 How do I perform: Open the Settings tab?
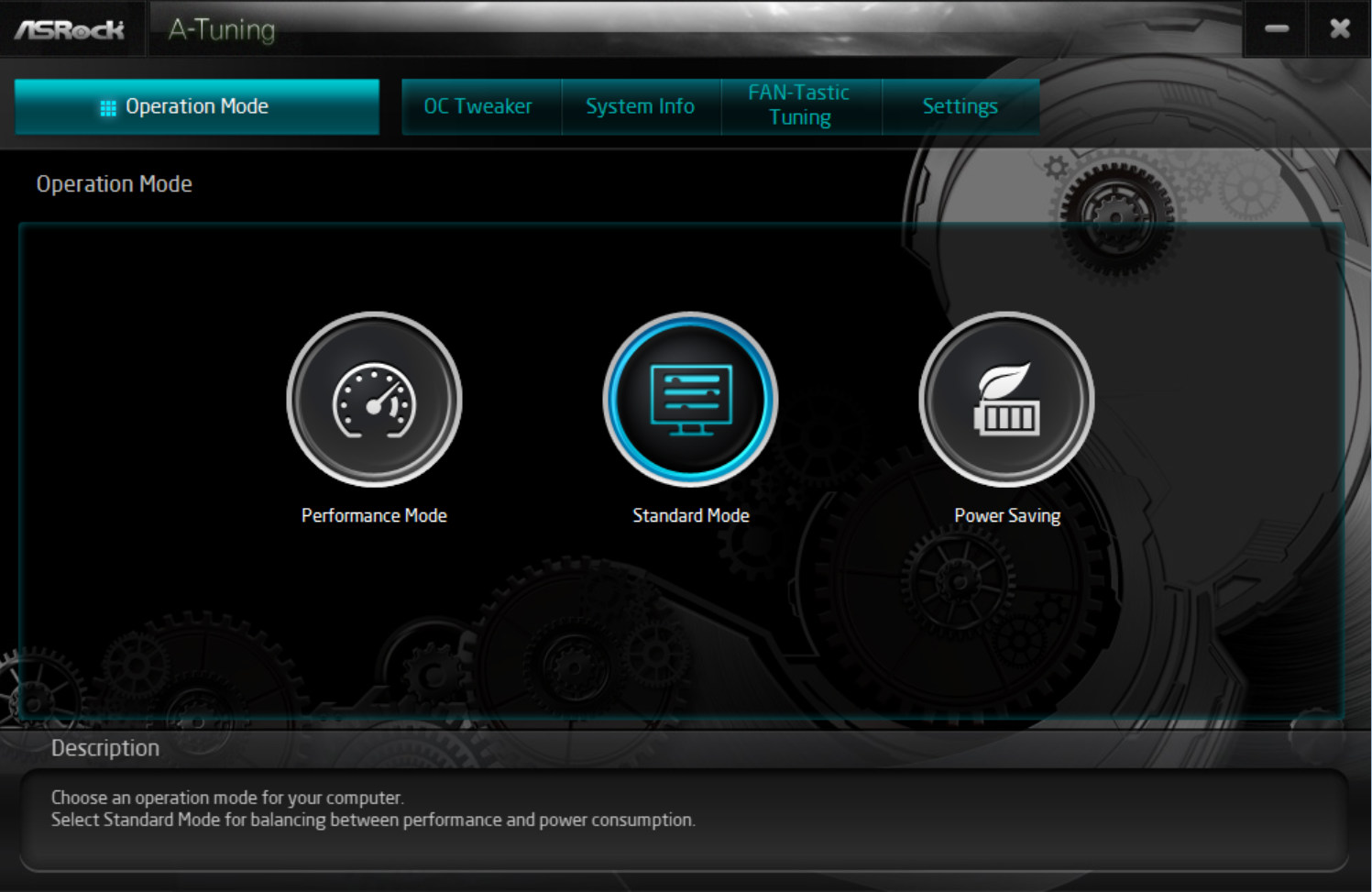[960, 105]
